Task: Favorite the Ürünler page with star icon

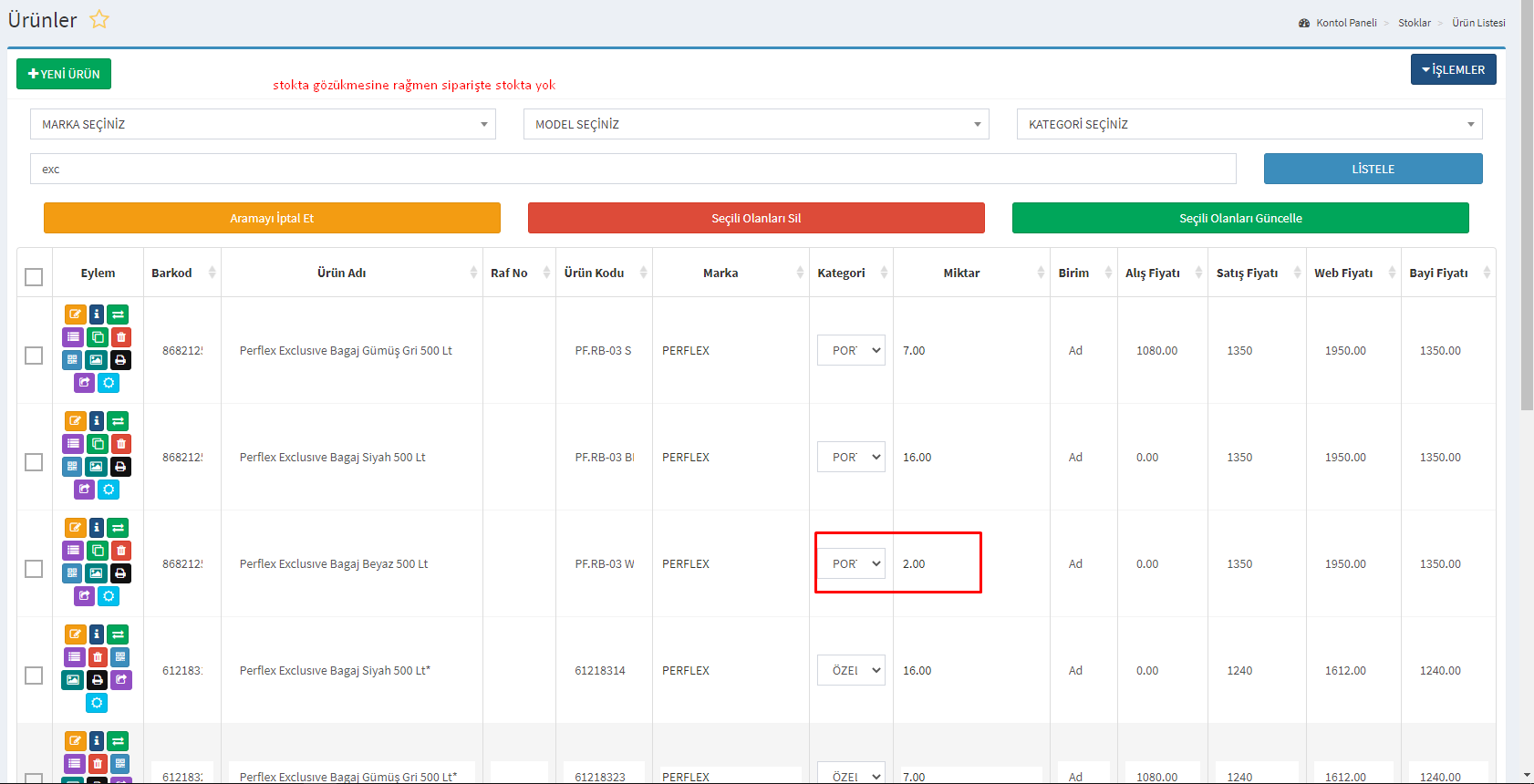Action: point(99,19)
